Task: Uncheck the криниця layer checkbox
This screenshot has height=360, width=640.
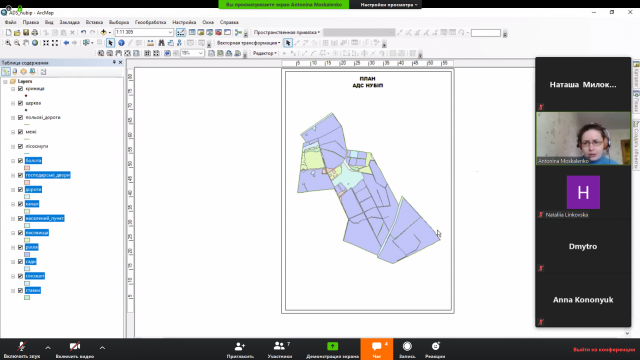Action: [x=20, y=89]
